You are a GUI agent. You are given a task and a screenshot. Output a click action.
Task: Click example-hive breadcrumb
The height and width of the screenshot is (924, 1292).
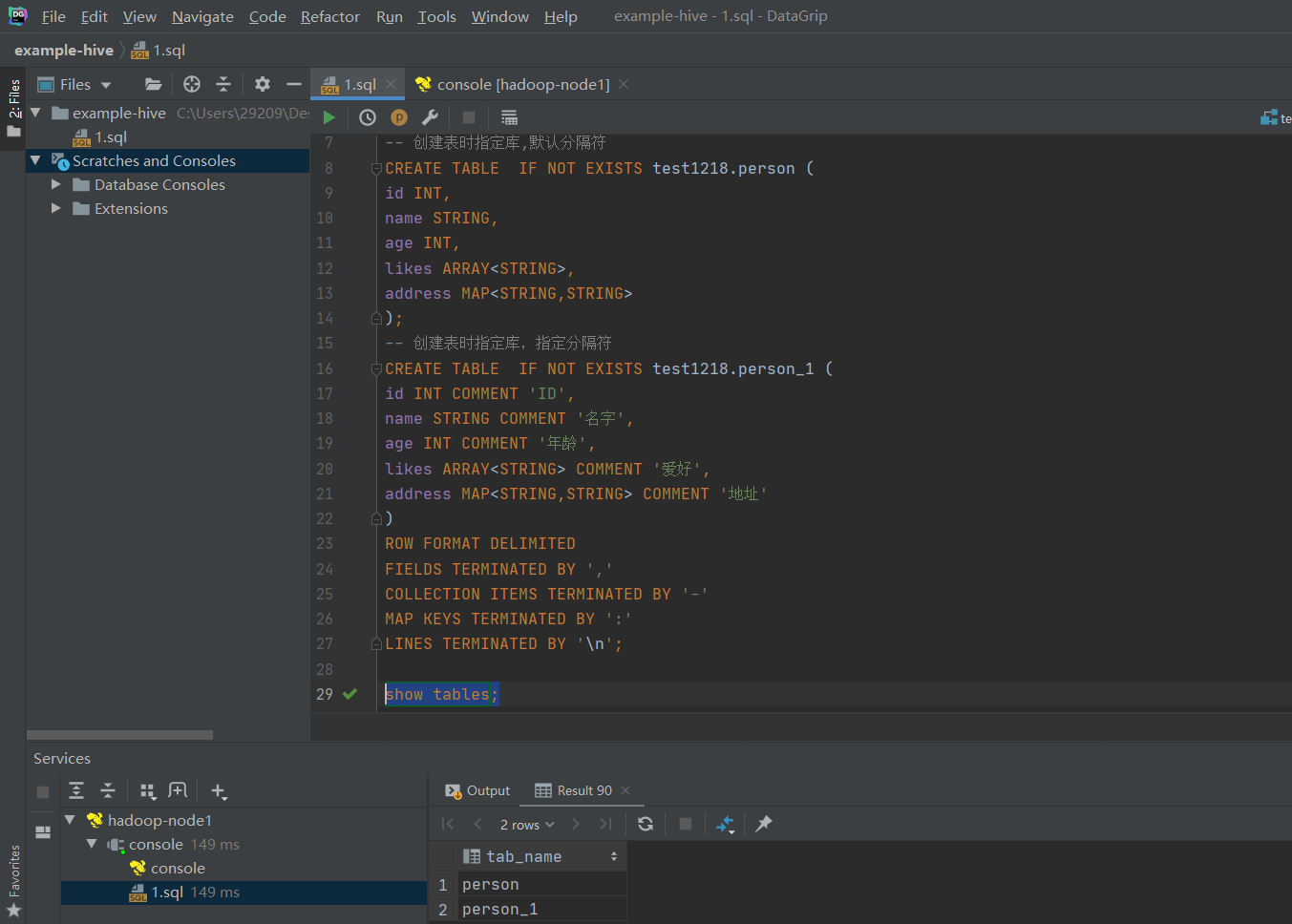coord(64,50)
